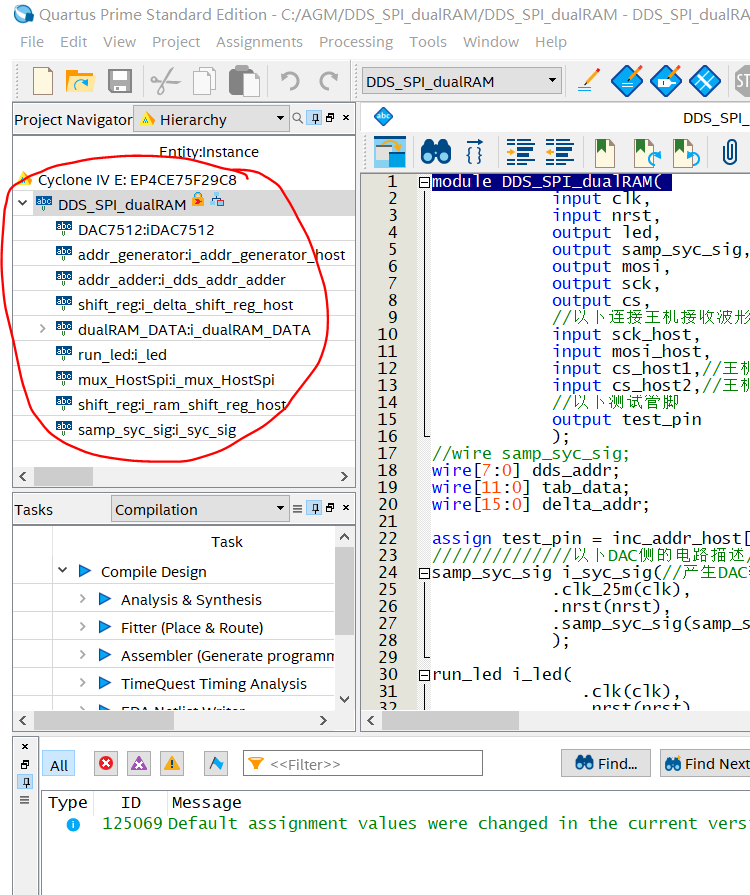Jump to the next bookmark icon
Image resolution: width=750 pixels, height=895 pixels.
point(647,152)
